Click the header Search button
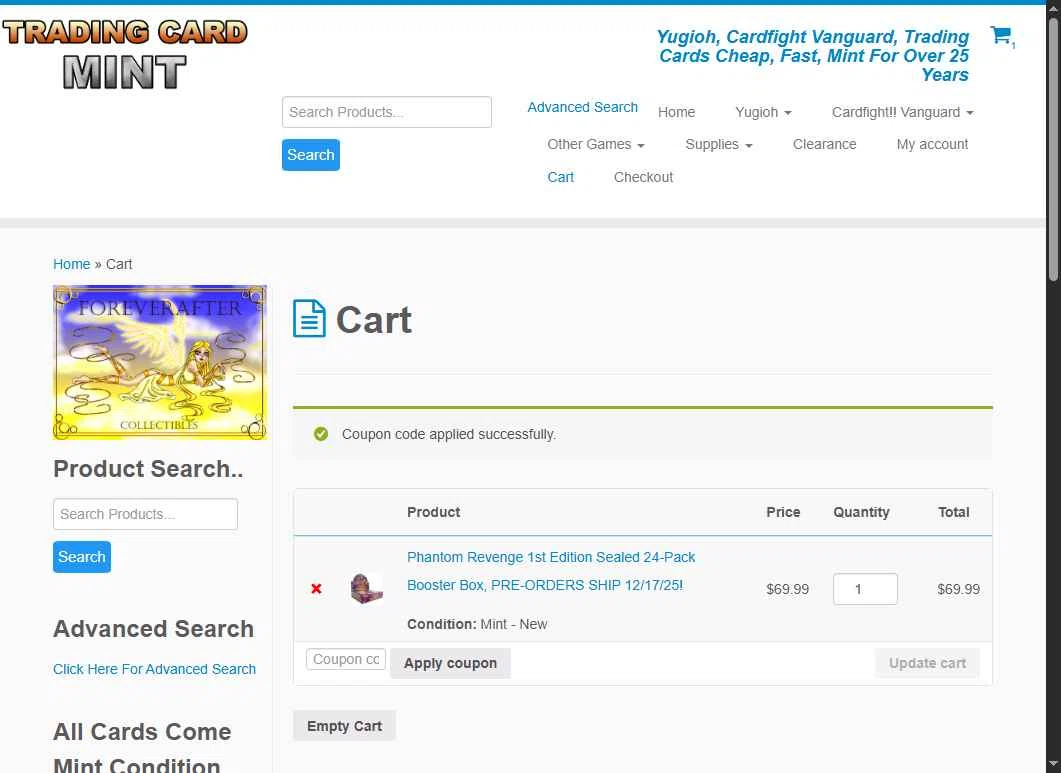Image resolution: width=1061 pixels, height=773 pixels. pyautogui.click(x=311, y=155)
